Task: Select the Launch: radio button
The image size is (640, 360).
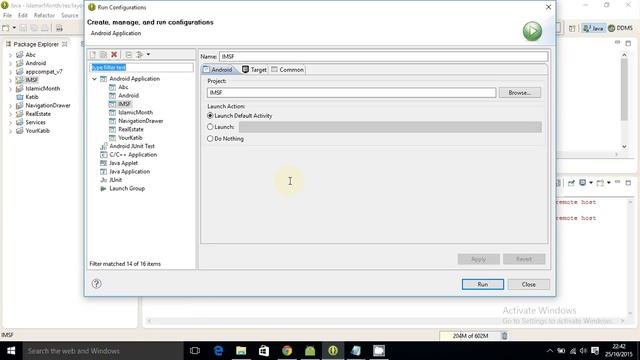Action: click(x=210, y=127)
